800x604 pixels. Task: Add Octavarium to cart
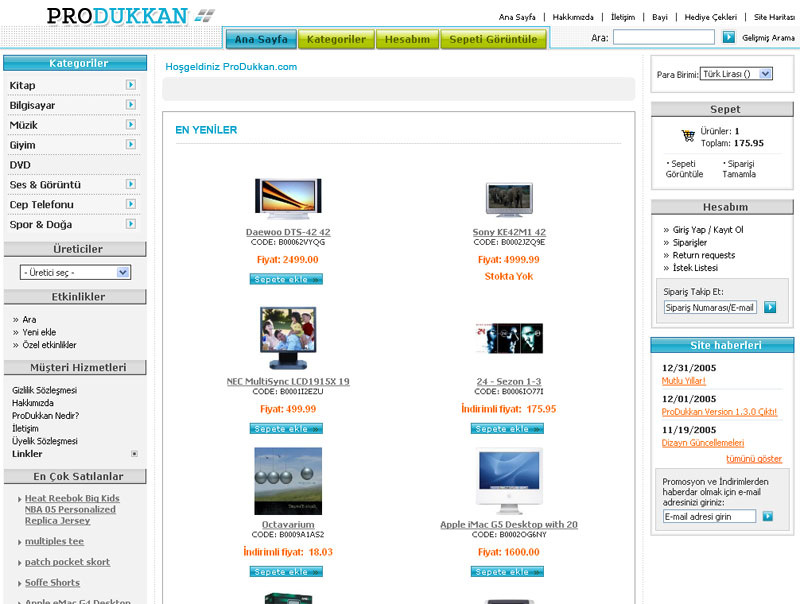tap(286, 572)
